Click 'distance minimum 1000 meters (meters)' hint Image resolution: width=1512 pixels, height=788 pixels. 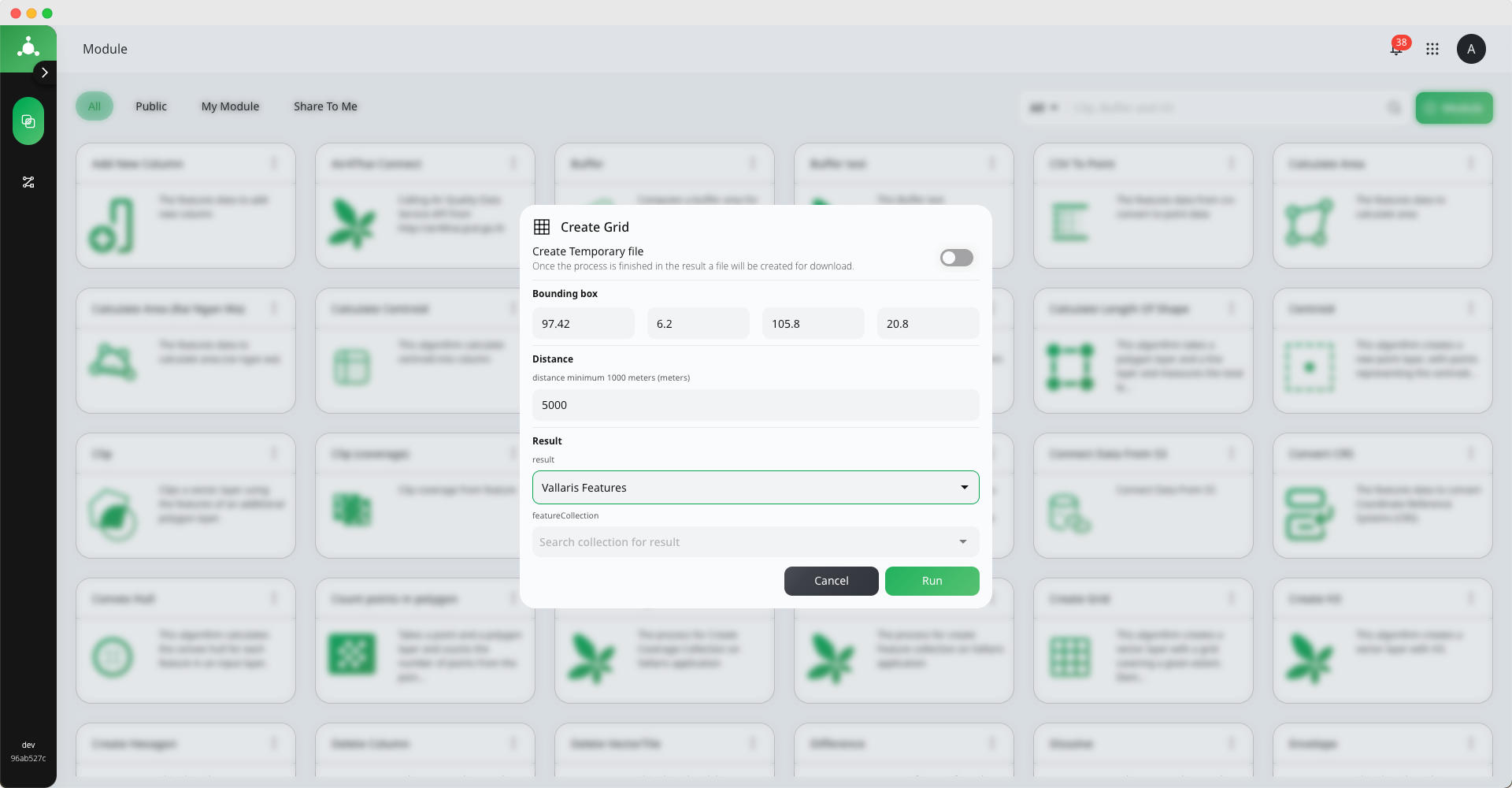[611, 377]
